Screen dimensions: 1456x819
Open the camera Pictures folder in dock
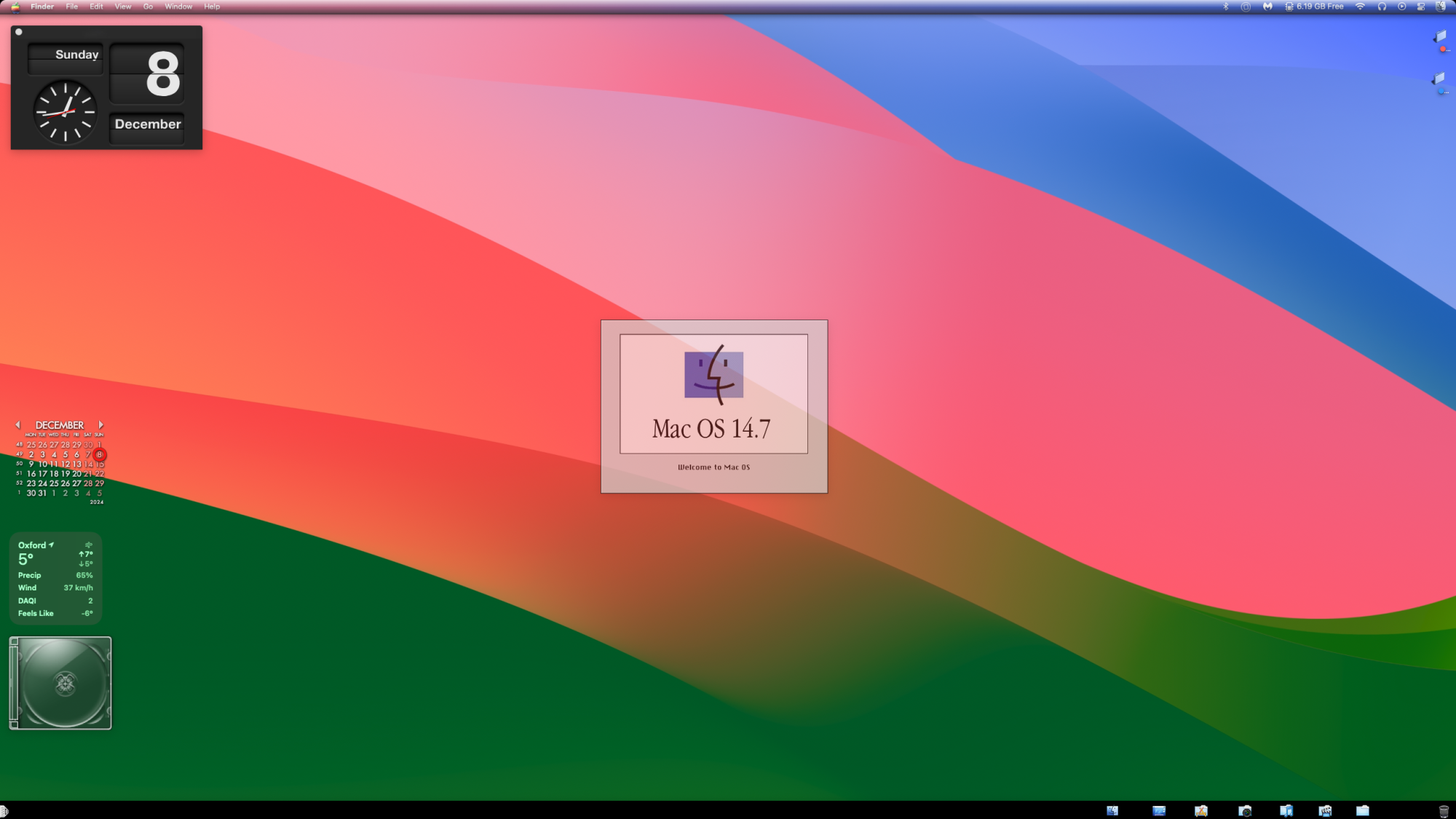(1246, 810)
